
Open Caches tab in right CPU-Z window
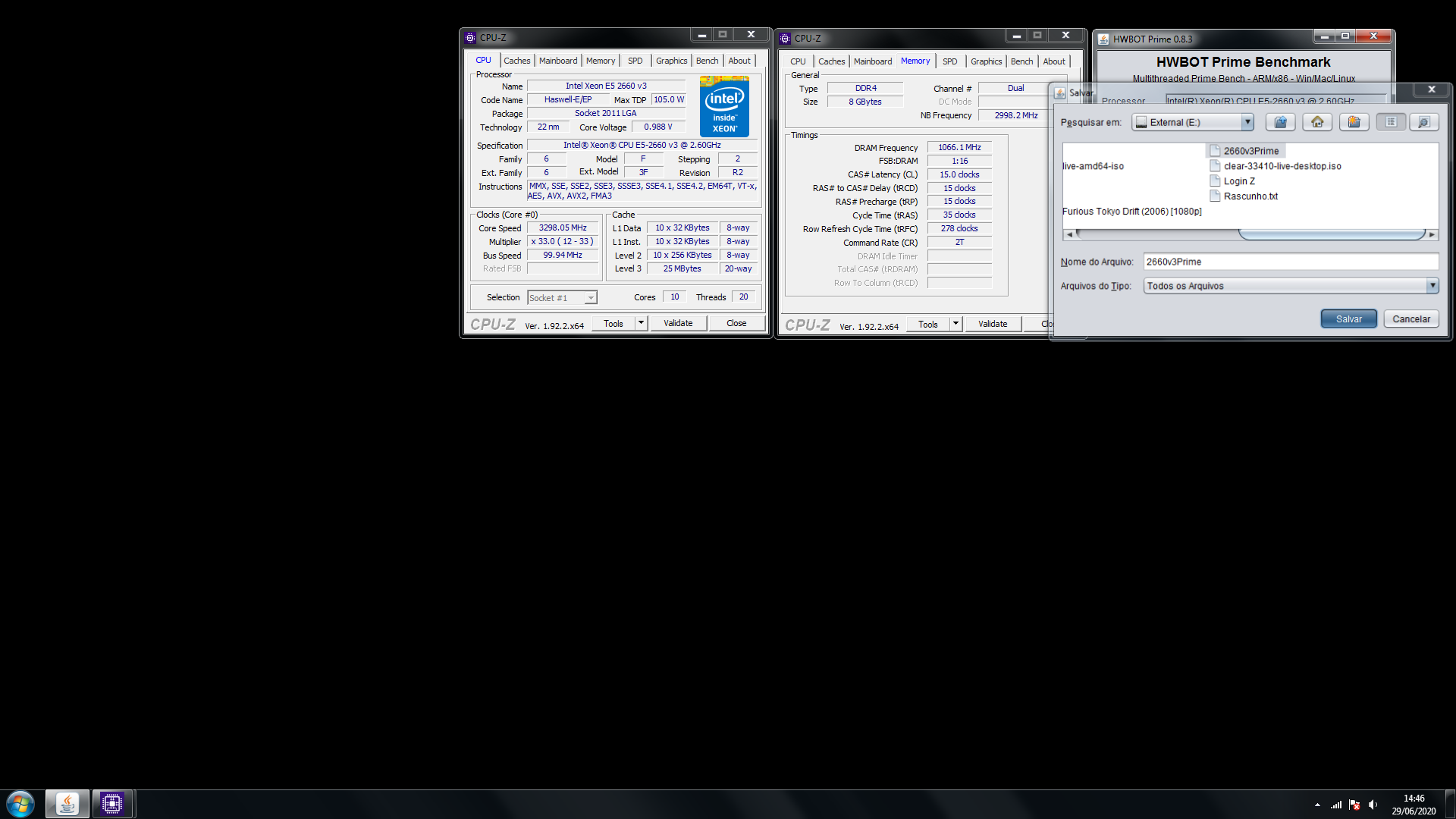click(831, 61)
